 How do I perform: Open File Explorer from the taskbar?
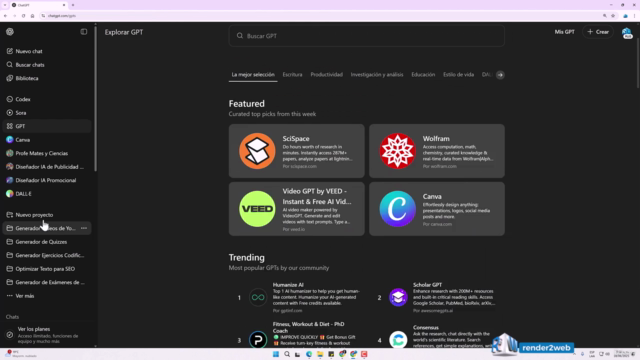pos(320,354)
